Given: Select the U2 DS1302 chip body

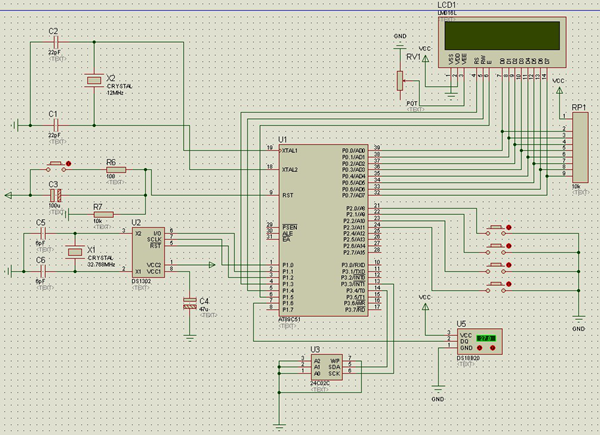Looking at the screenshot, I should click(148, 253).
